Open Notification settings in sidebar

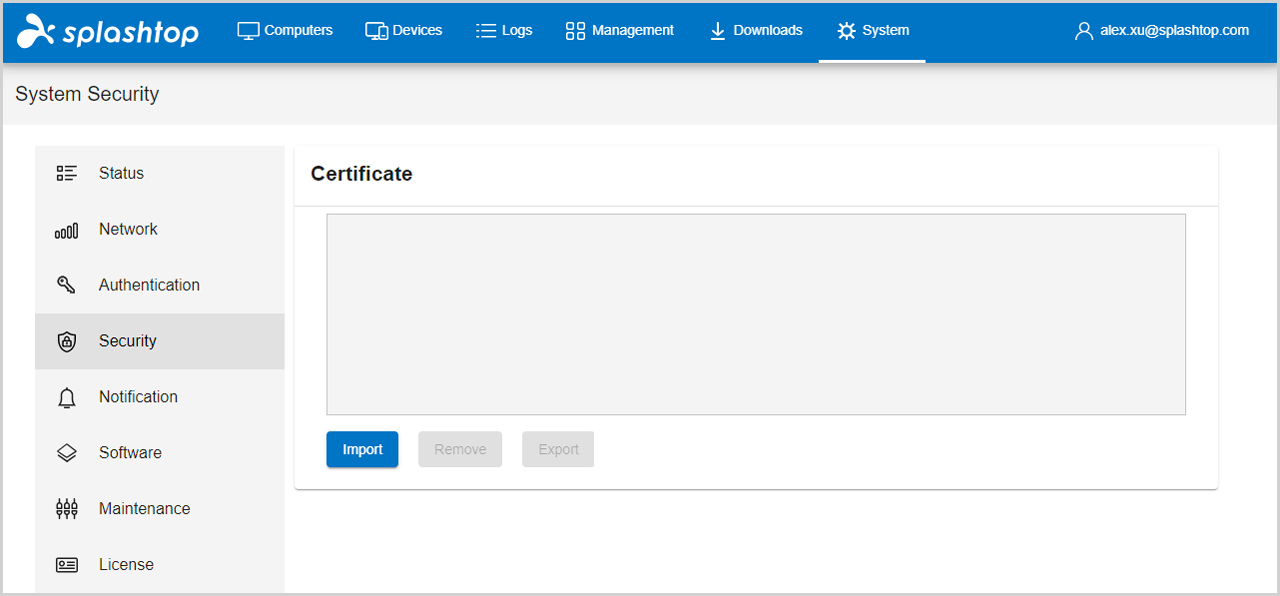coord(160,398)
